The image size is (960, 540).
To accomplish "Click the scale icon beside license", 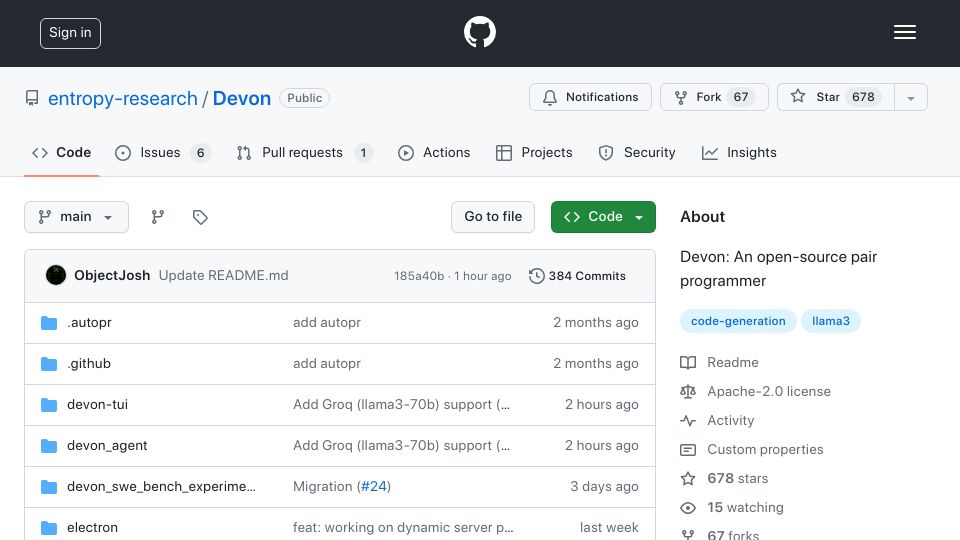I will pos(688,392).
